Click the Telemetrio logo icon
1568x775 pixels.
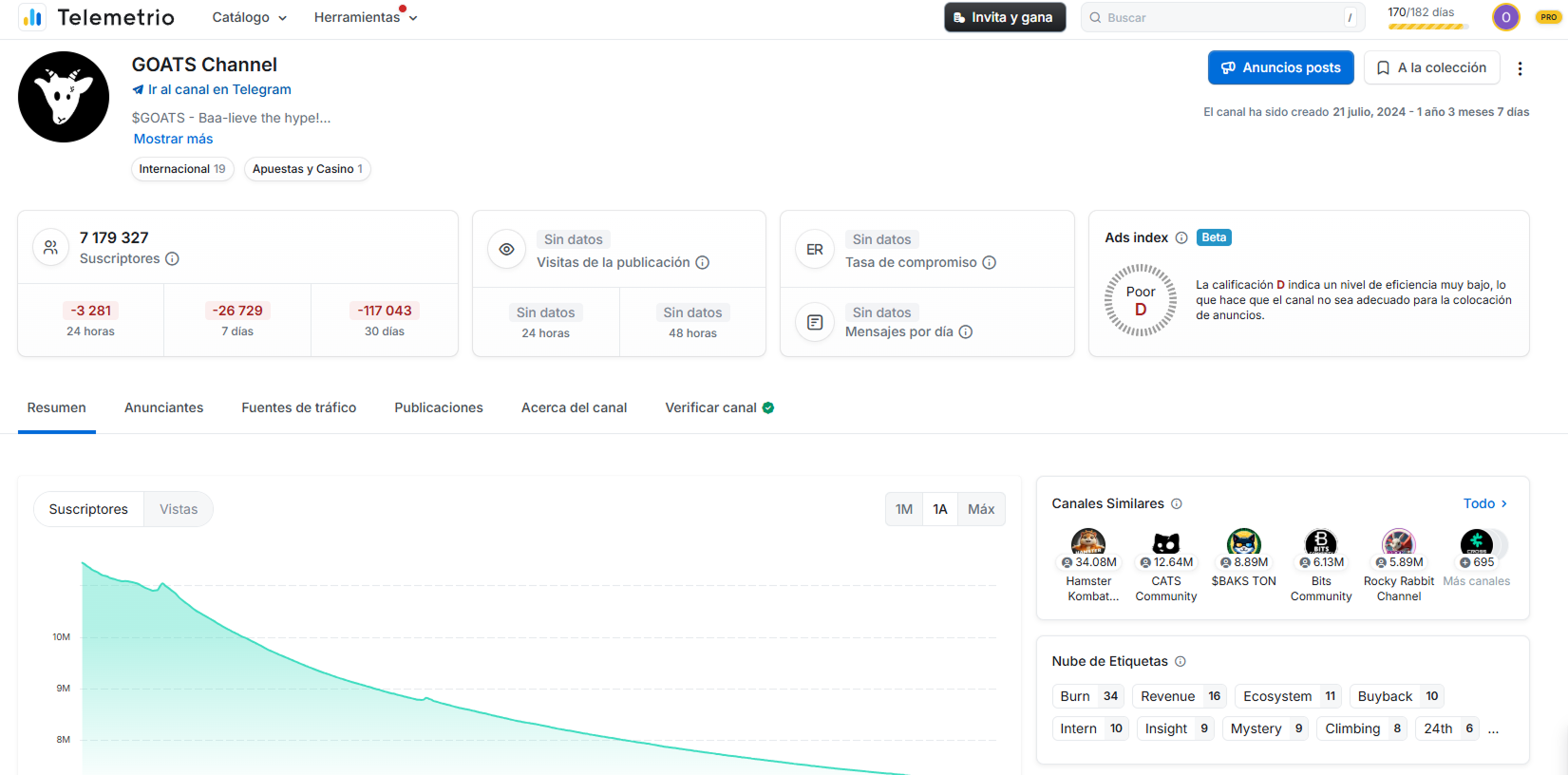click(32, 17)
